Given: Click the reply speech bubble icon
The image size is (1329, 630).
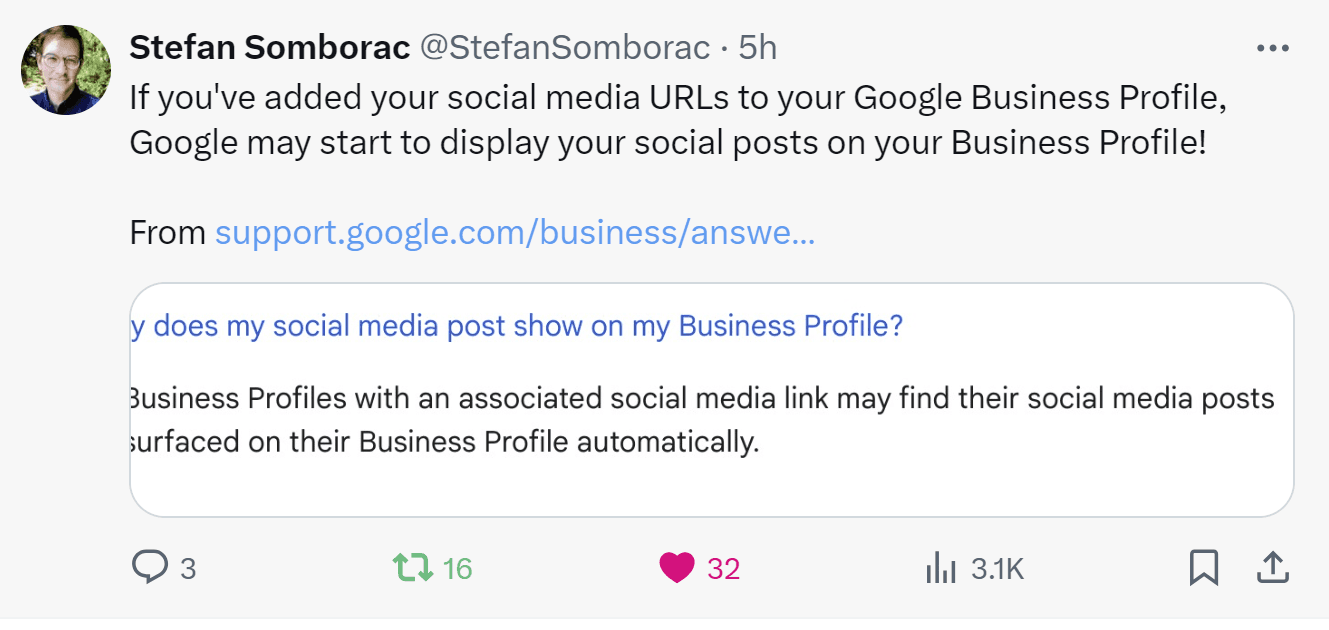Looking at the screenshot, I should 149,568.
